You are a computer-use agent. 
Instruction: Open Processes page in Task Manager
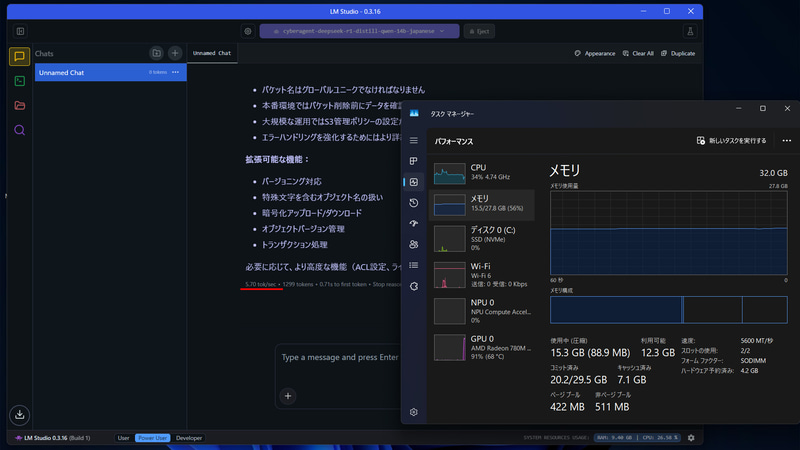414,161
